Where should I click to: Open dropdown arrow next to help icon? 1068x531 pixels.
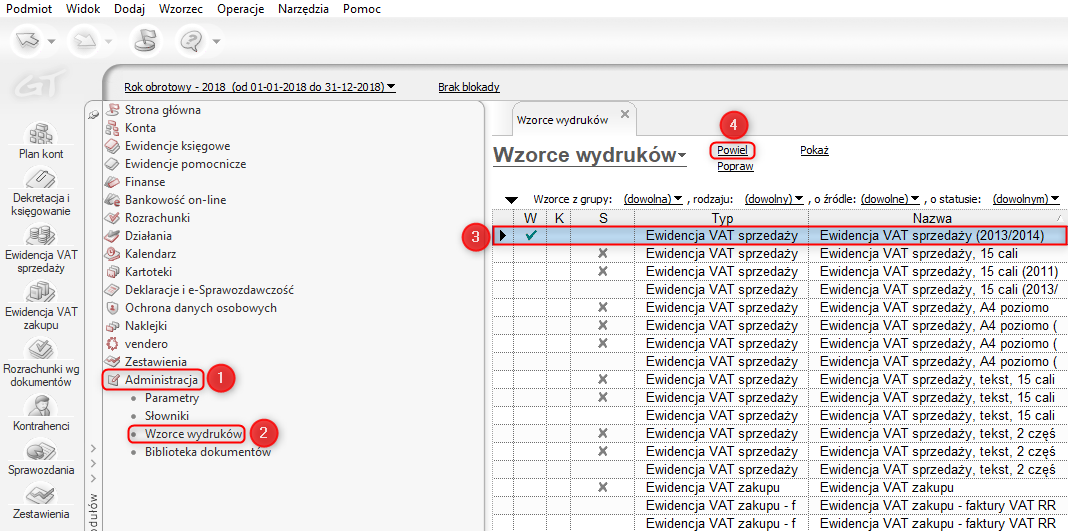217,42
